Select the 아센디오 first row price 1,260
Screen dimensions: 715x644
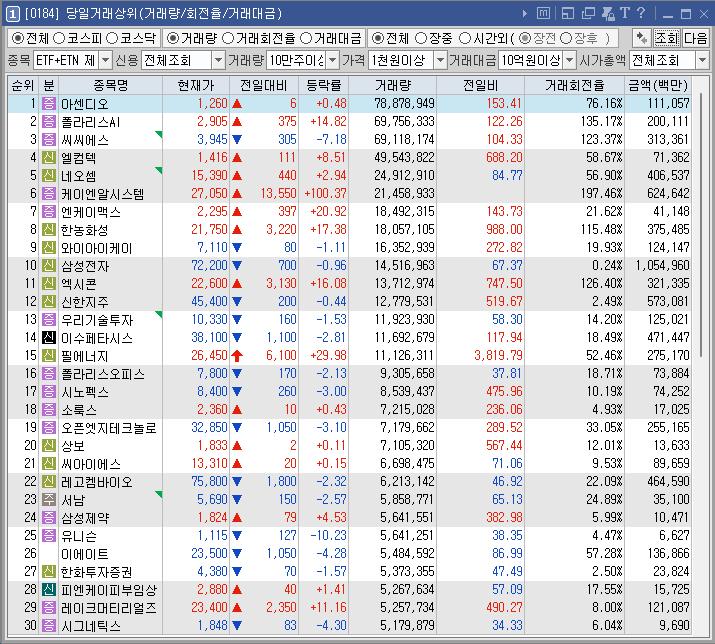point(212,104)
